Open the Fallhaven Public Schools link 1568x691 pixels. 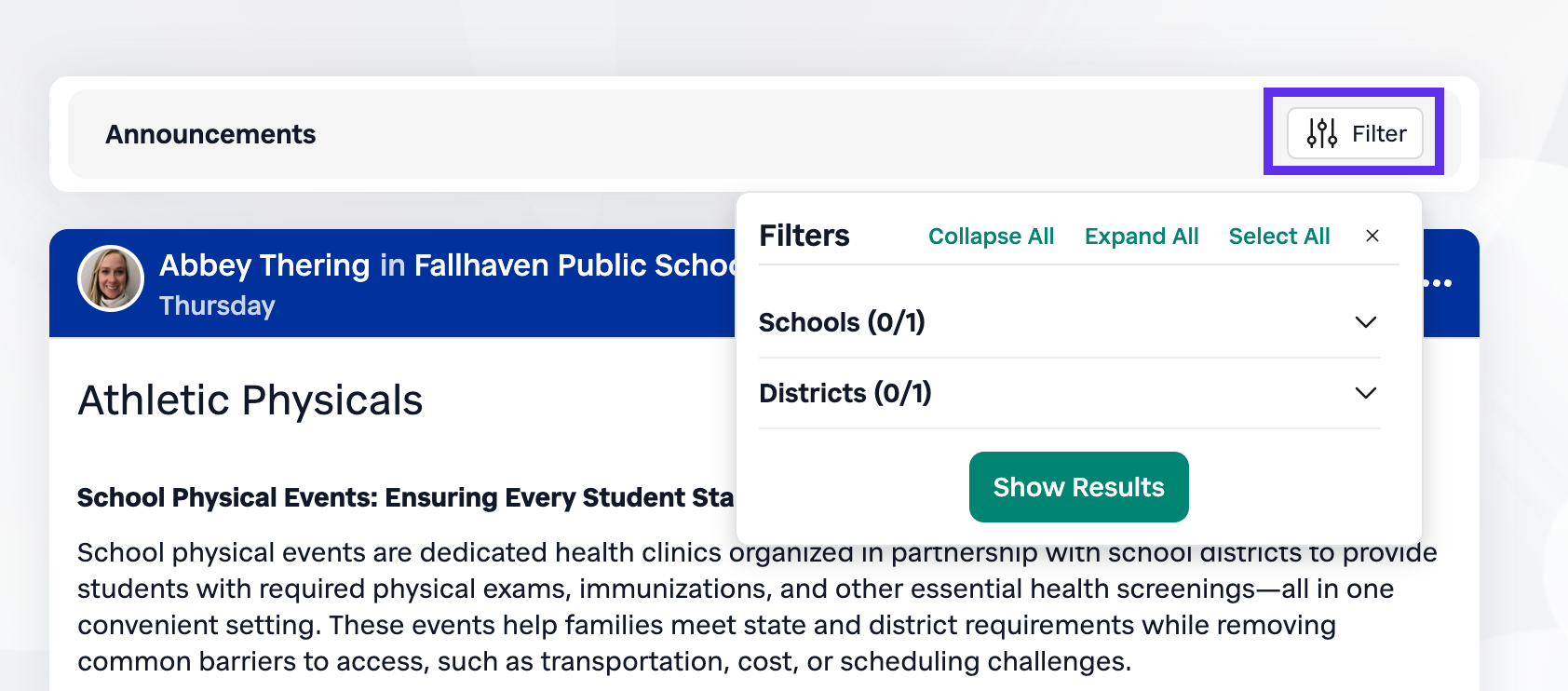(574, 265)
